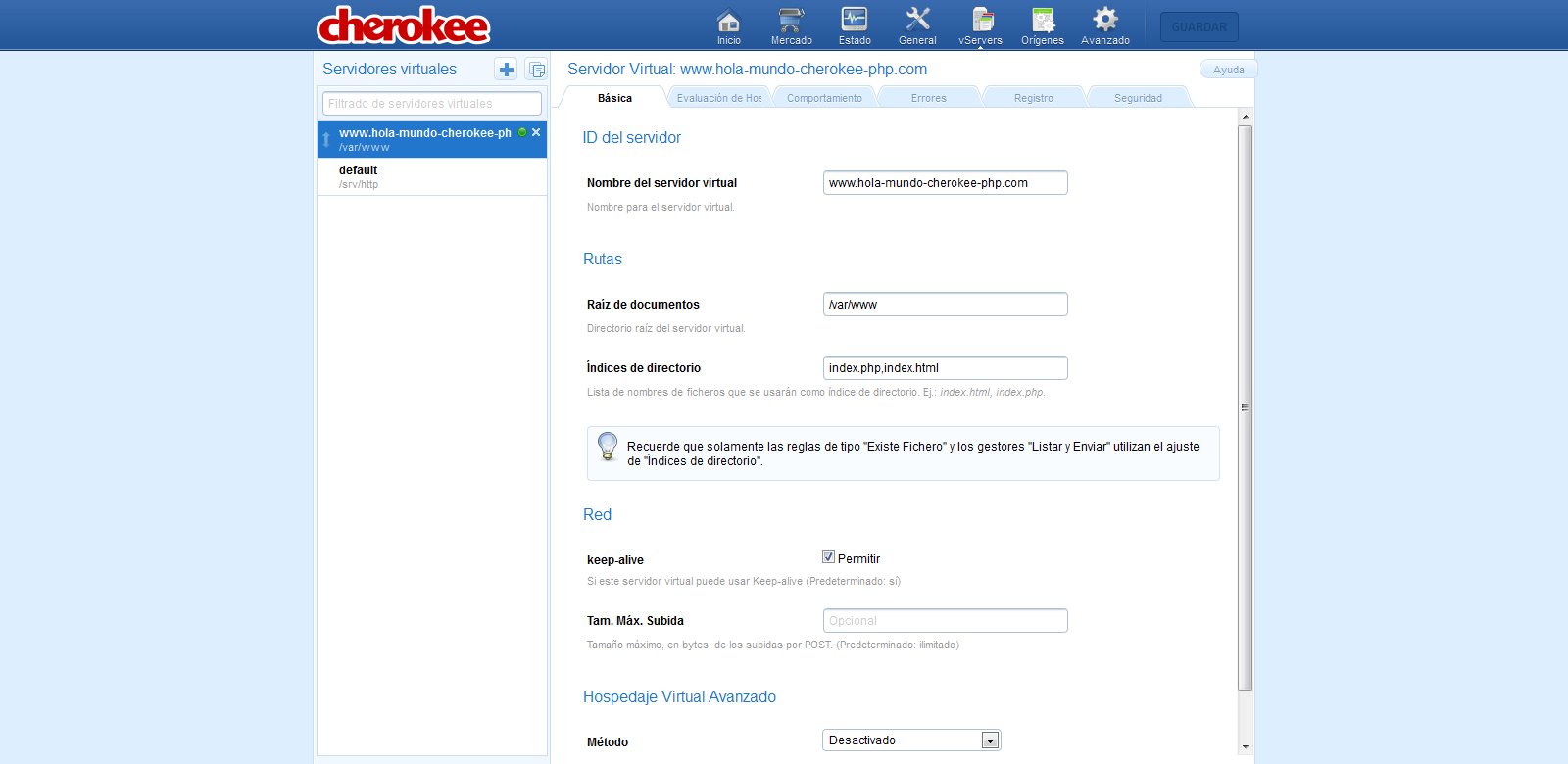The width and height of the screenshot is (1568, 764).
Task: Select the www.hola-mundo-cherokee-php server entry
Action: click(x=432, y=139)
